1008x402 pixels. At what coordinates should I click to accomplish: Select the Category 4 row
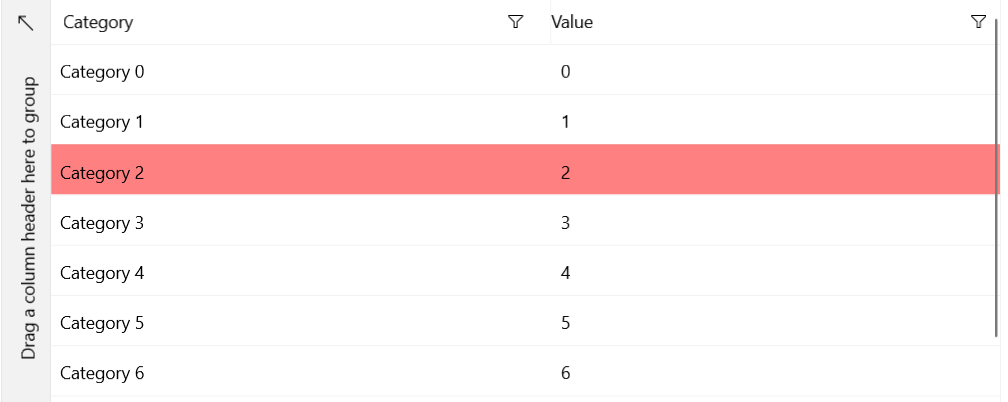click(102, 273)
